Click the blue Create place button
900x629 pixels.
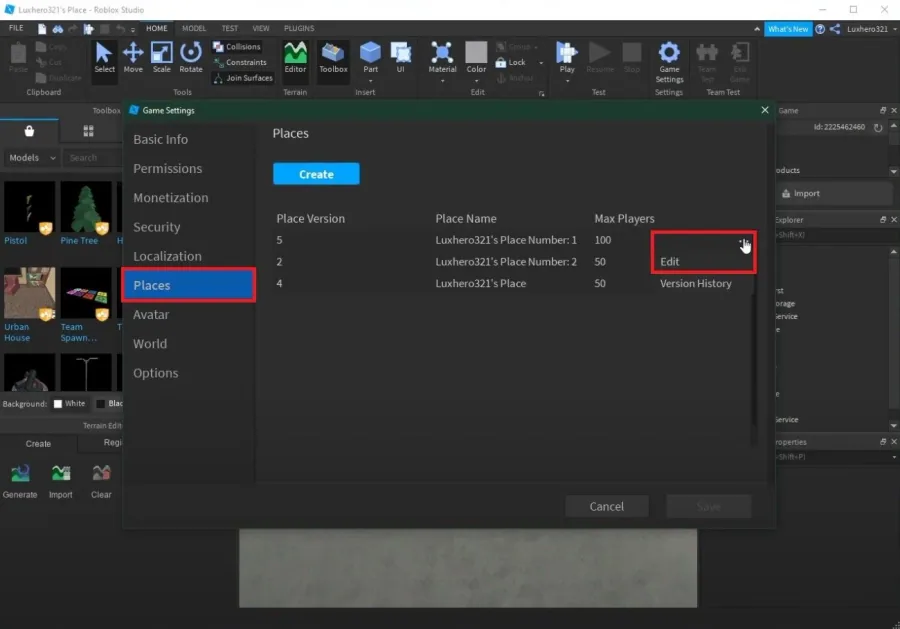click(316, 174)
